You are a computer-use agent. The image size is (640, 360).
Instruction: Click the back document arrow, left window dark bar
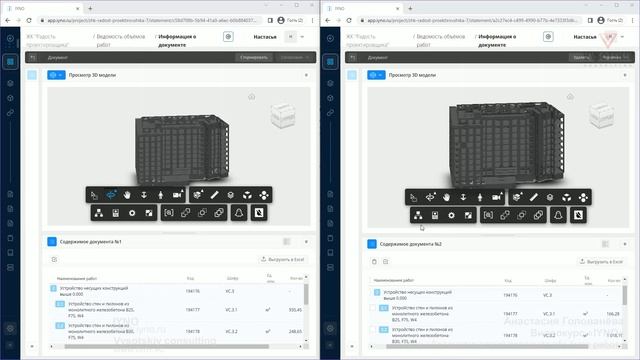pyautogui.click(x=33, y=58)
